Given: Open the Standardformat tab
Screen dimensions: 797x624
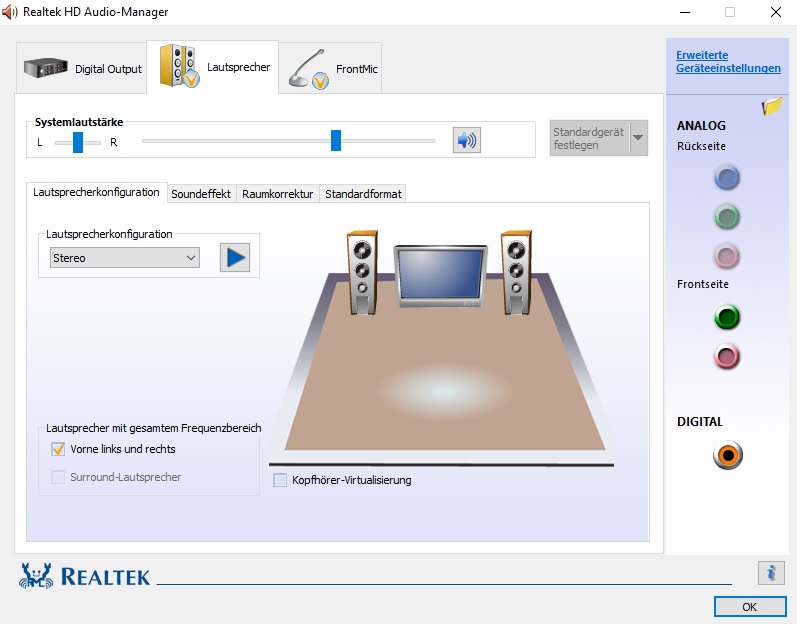Looking at the screenshot, I should [x=363, y=194].
